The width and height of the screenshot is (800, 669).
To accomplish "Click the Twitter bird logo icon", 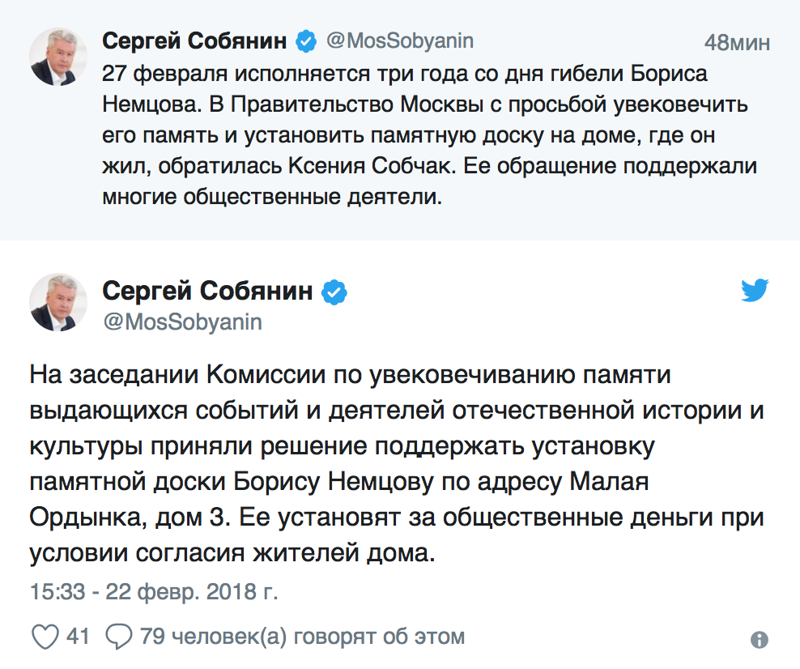I will pyautogui.click(x=754, y=291).
